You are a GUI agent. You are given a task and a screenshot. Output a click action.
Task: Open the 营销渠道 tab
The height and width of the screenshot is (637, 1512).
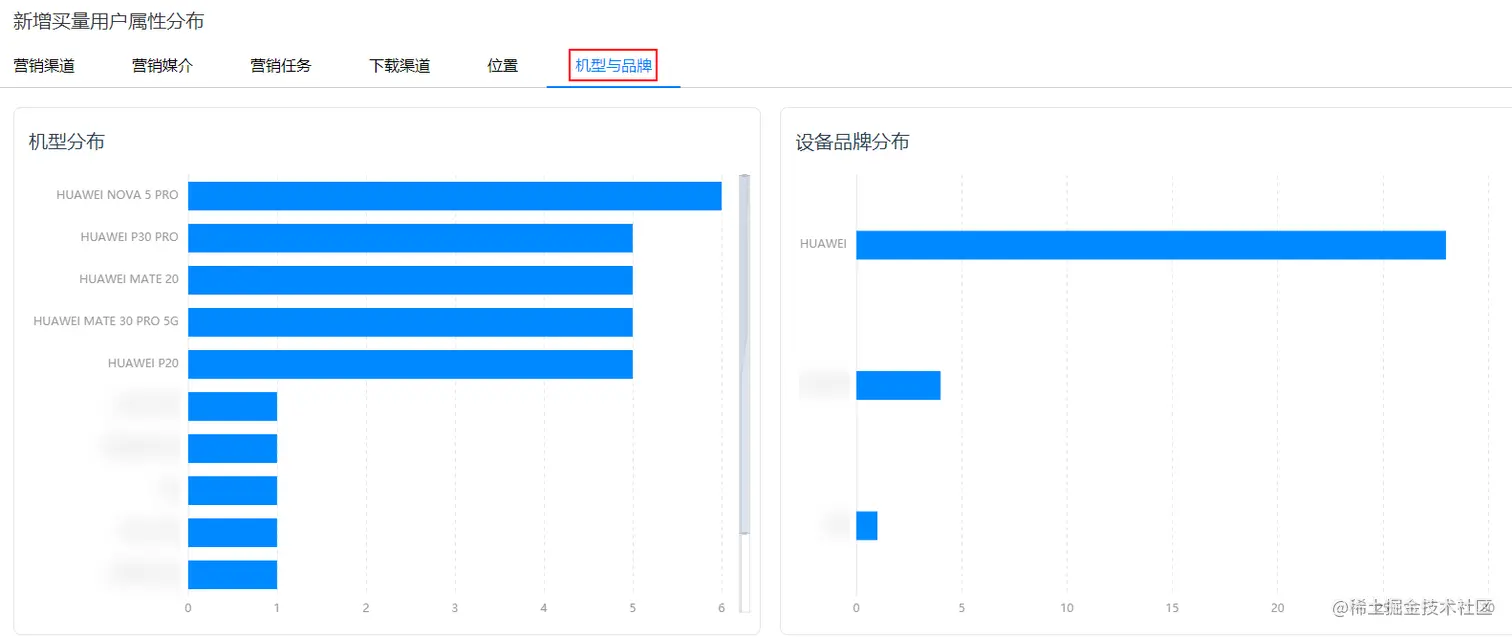click(44, 67)
